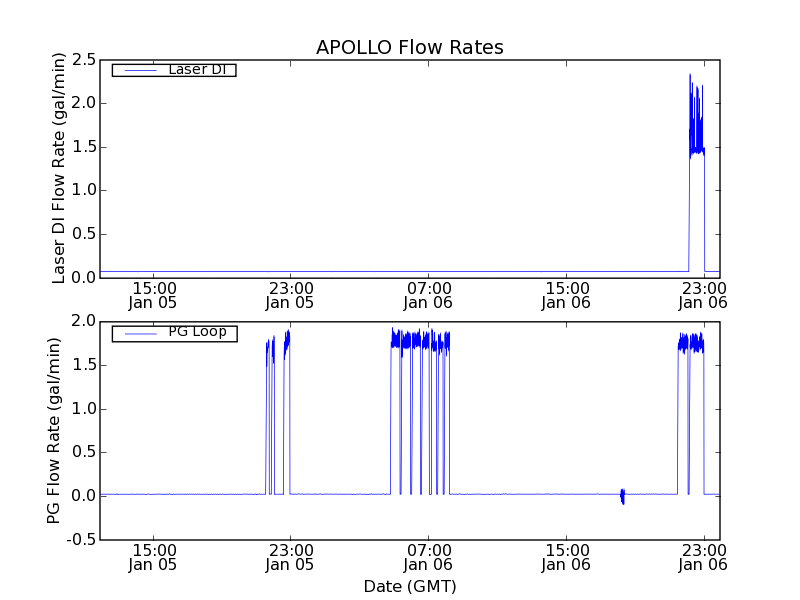Click the PG Flow Rate y-axis label
The image size is (800, 600).
pos(54,430)
